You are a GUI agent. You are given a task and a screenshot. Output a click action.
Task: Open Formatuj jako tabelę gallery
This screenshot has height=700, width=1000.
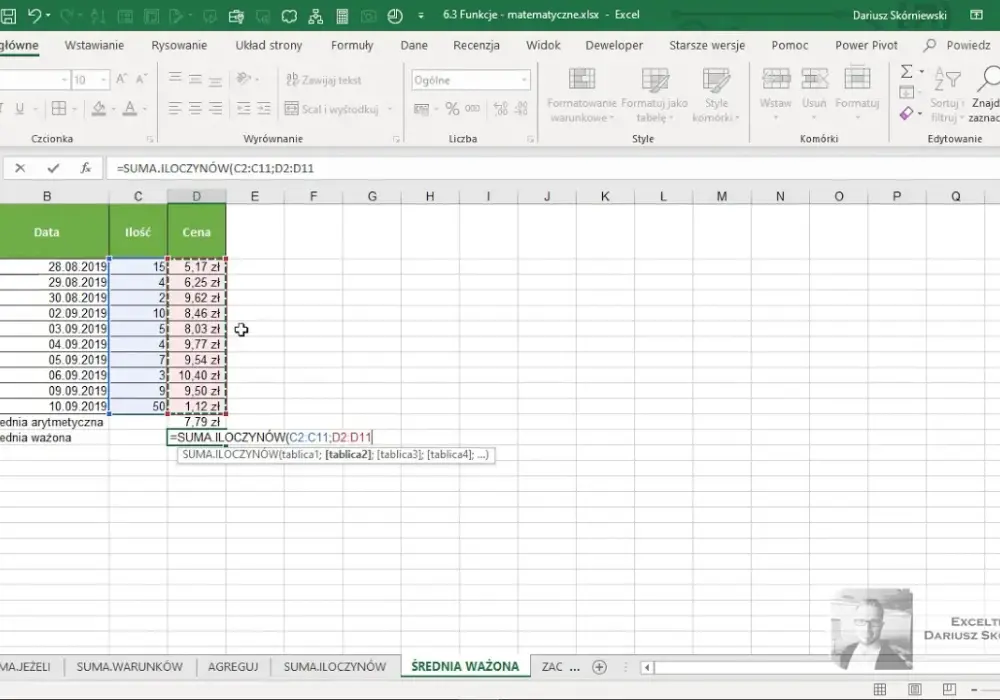point(654,95)
